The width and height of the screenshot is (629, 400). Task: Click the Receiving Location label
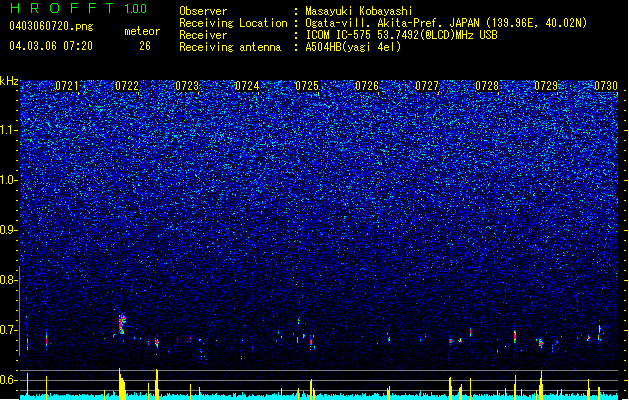pyautogui.click(x=233, y=23)
